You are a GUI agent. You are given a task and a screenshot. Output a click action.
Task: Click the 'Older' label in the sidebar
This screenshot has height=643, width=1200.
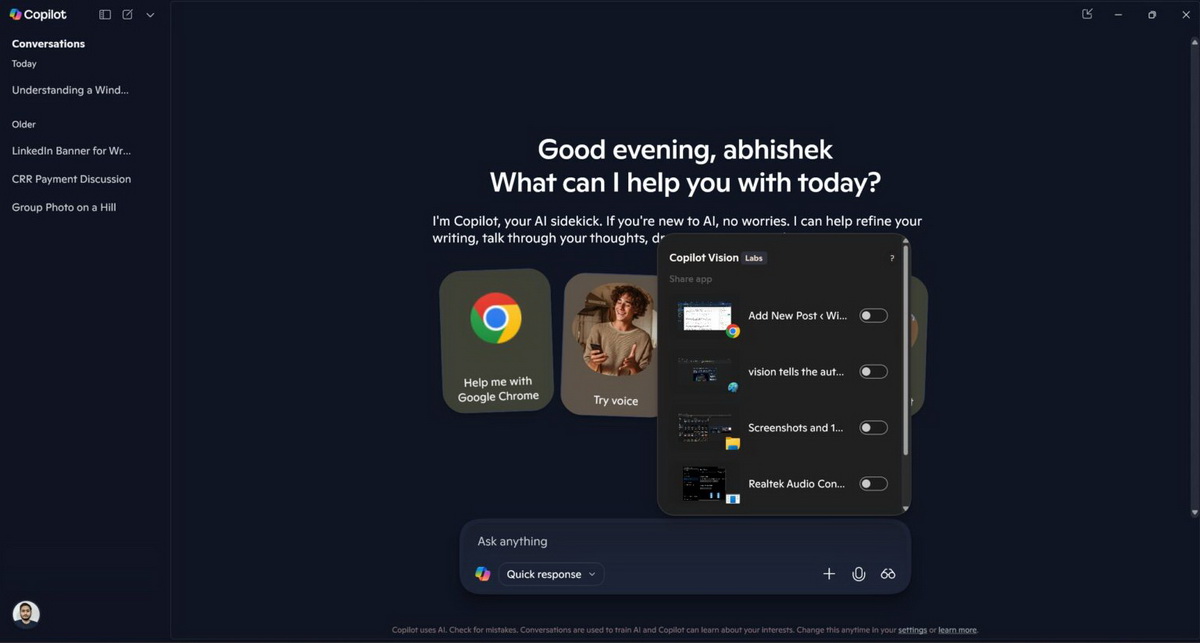pyautogui.click(x=24, y=125)
